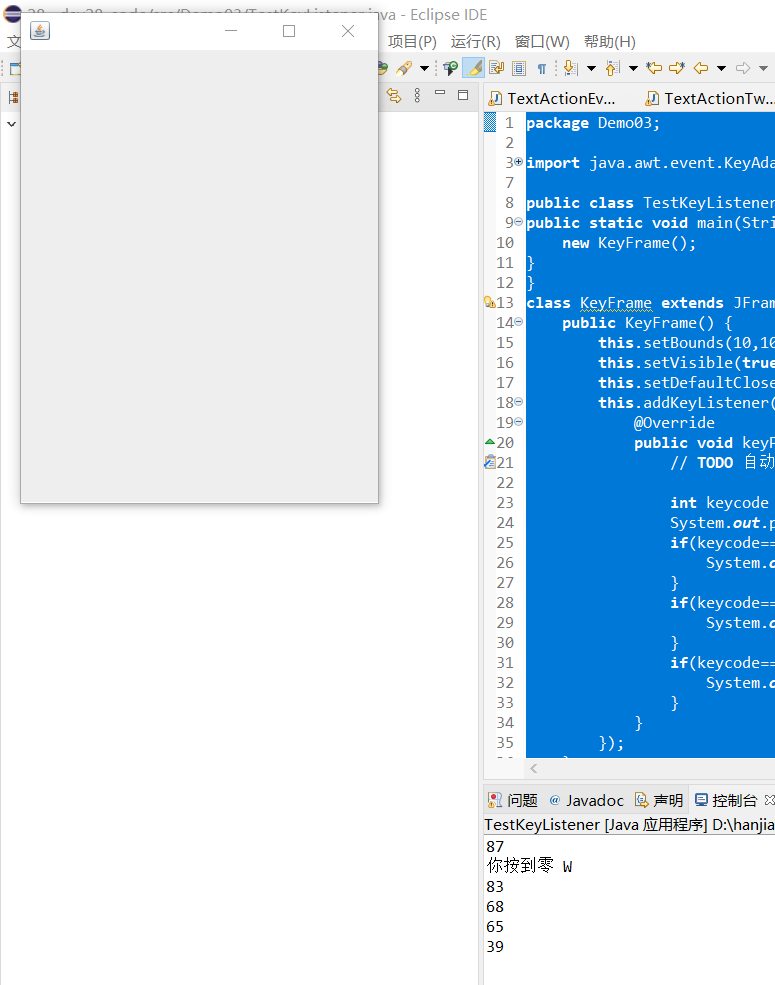Image resolution: width=775 pixels, height=985 pixels.
Task: Open the 窗口(W) menu
Action: (x=542, y=41)
